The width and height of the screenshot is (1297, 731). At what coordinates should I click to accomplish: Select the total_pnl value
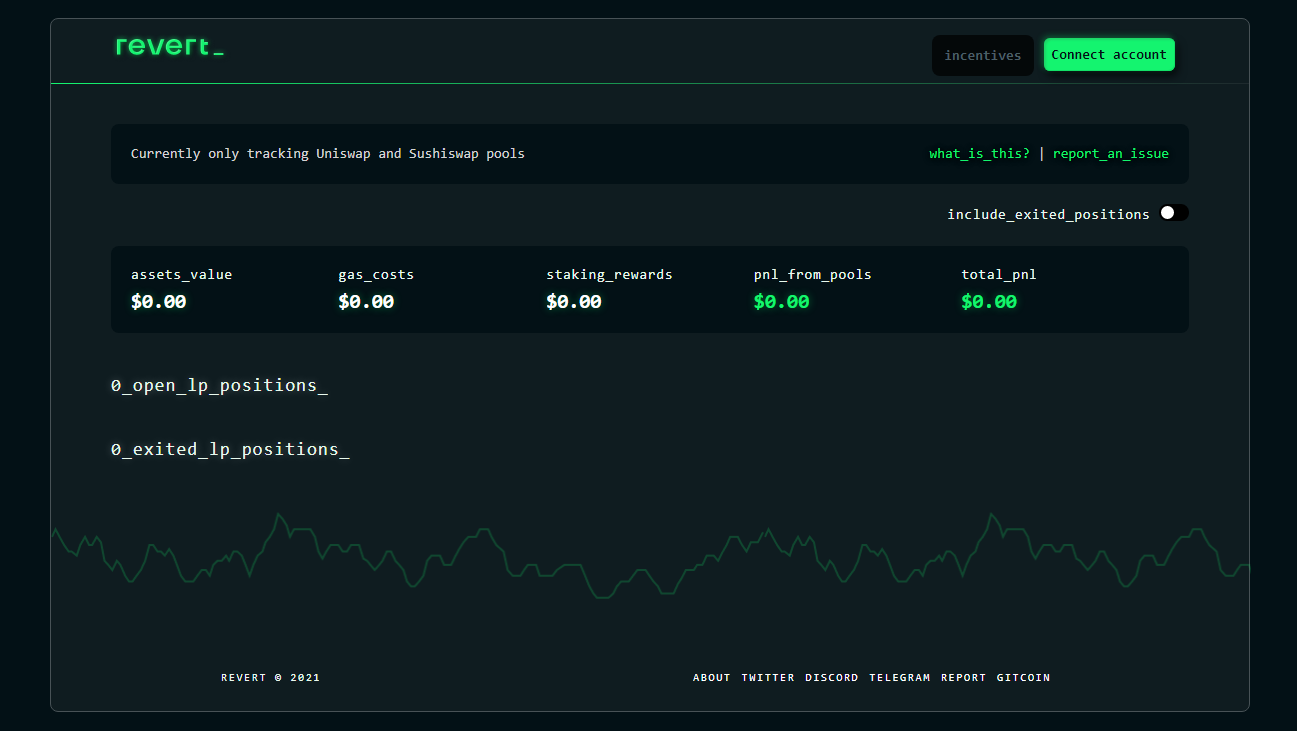[x=989, y=302]
